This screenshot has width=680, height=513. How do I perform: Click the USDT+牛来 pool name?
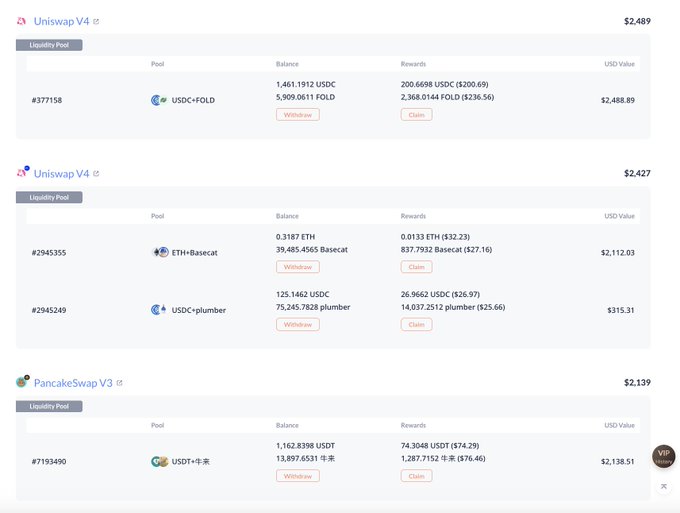190,461
